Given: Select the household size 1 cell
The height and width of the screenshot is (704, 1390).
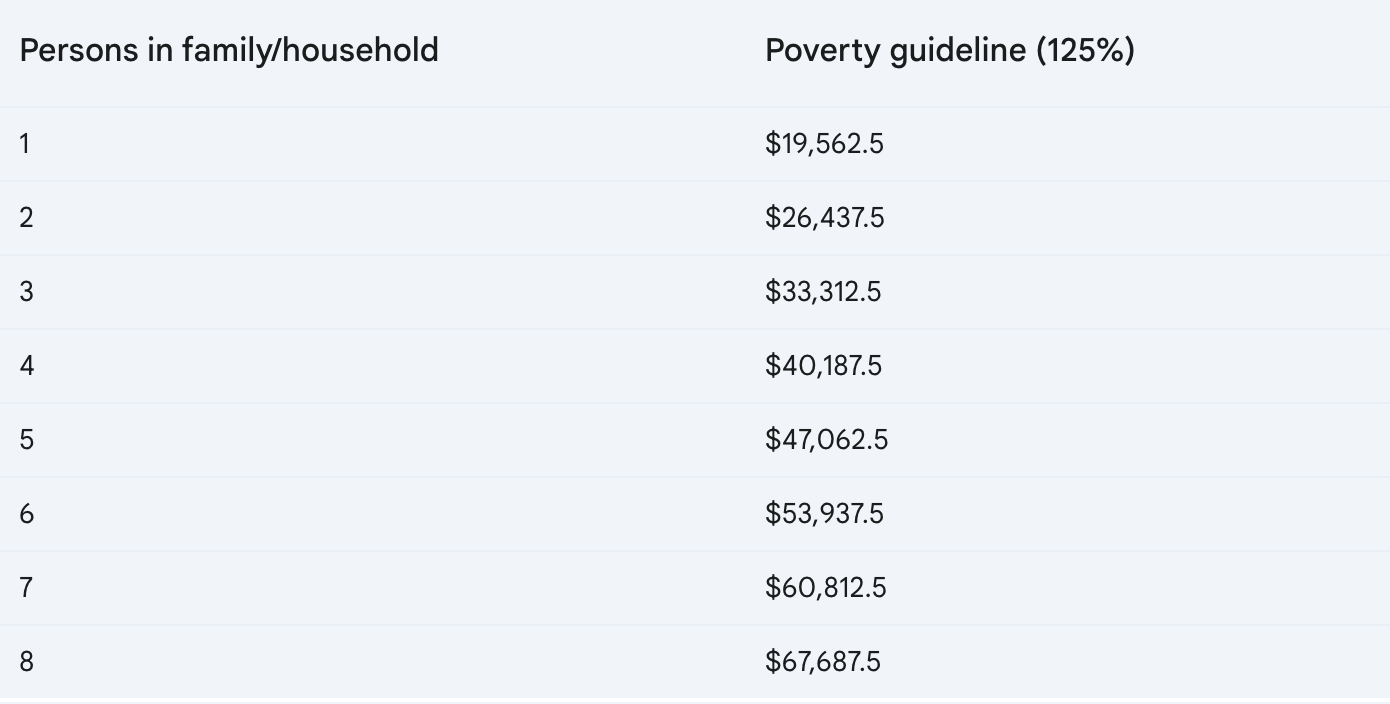Looking at the screenshot, I should 25,144.
